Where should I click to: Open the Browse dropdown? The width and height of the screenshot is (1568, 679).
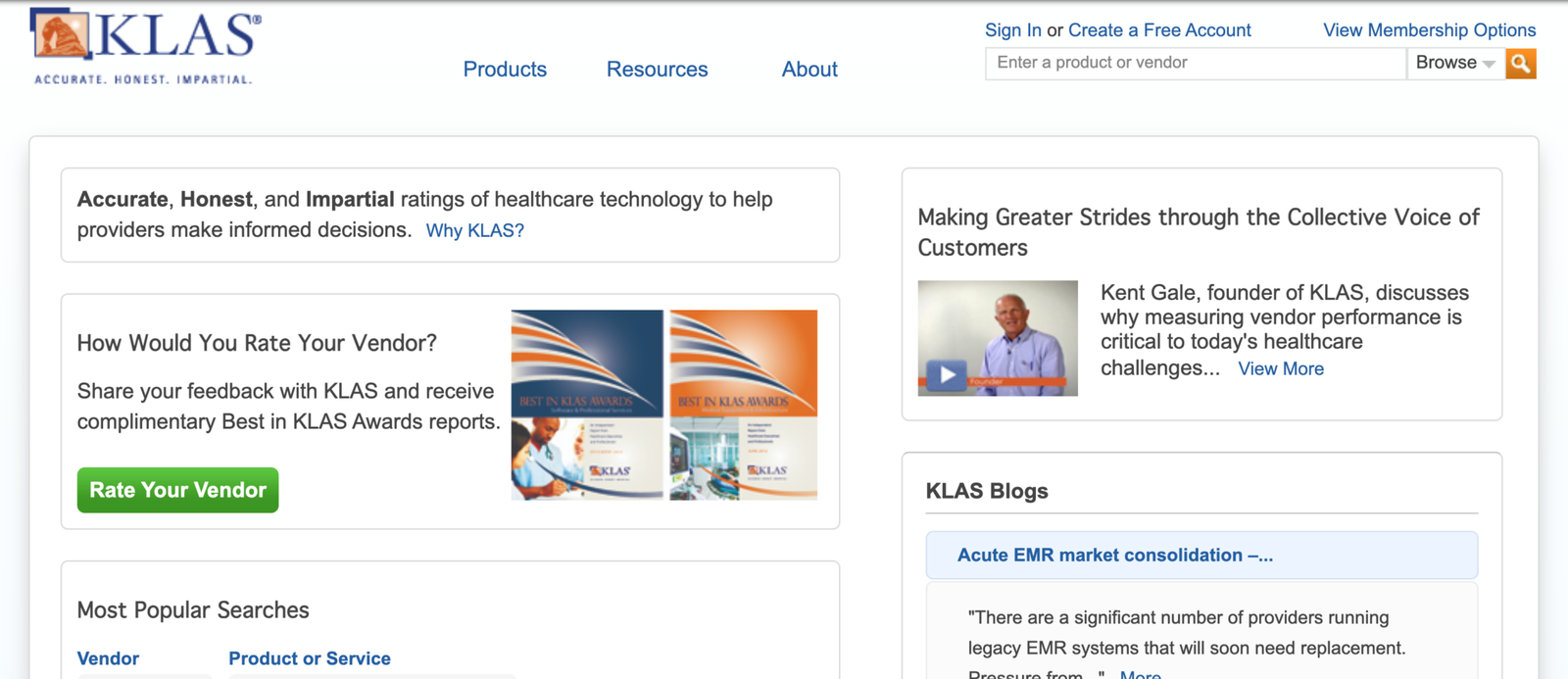point(1456,63)
